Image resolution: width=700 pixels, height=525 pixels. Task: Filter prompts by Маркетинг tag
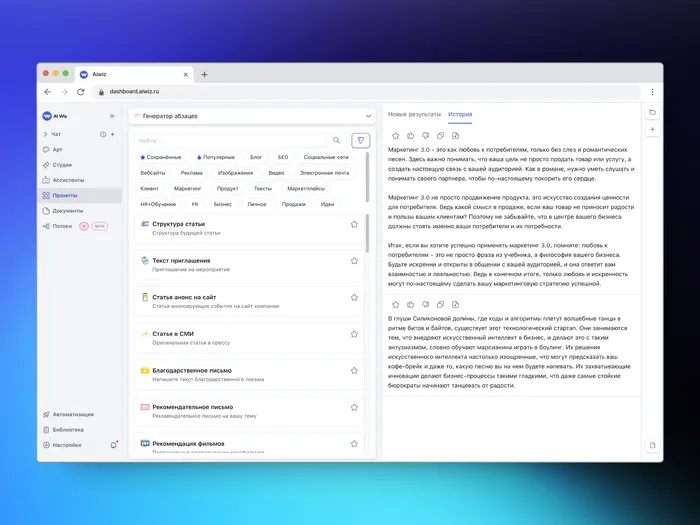pyautogui.click(x=188, y=188)
